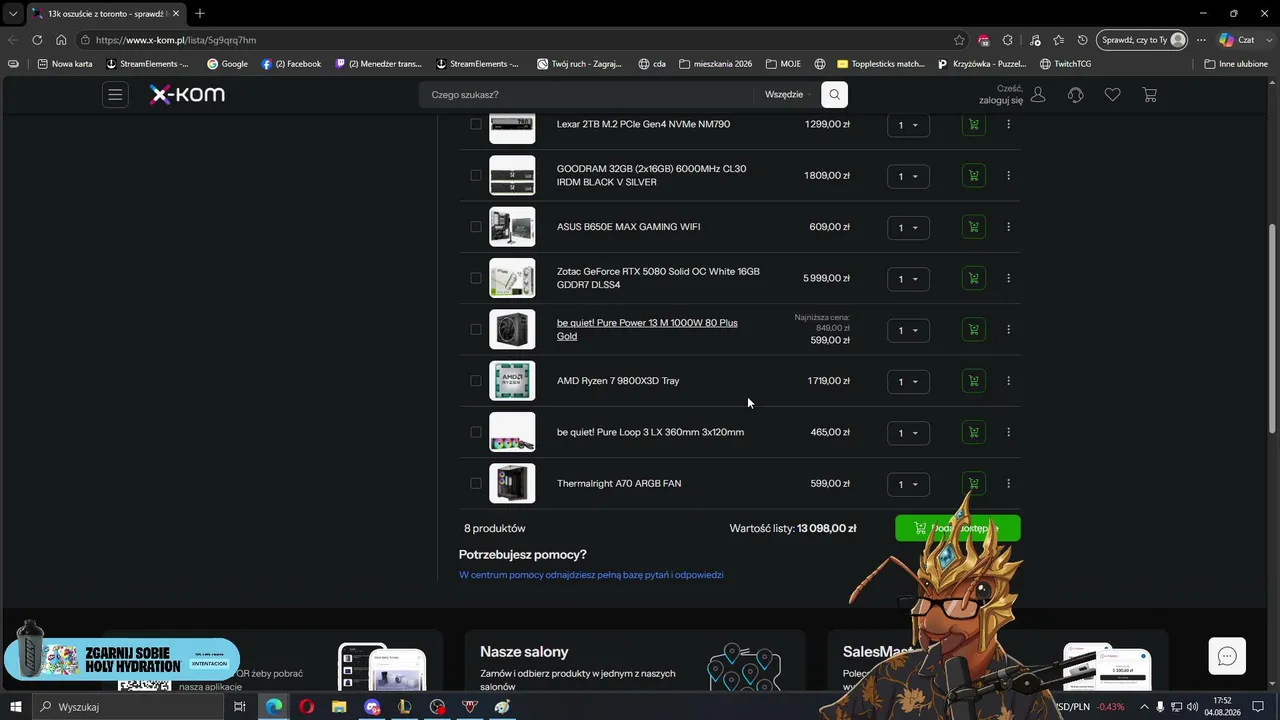Viewport: 1280px width, 720px height.
Task: Add GOODRAM 32GB RAM to cart
Action: click(x=973, y=175)
